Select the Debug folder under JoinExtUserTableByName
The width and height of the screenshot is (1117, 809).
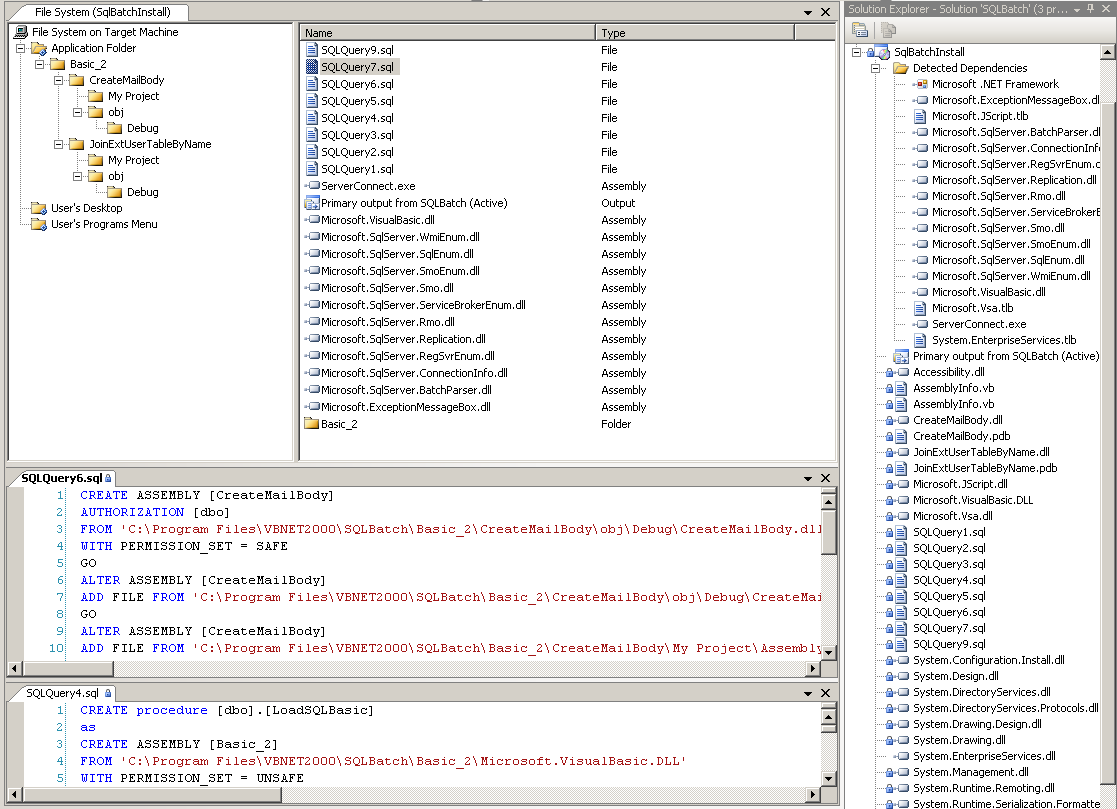pyautogui.click(x=142, y=192)
